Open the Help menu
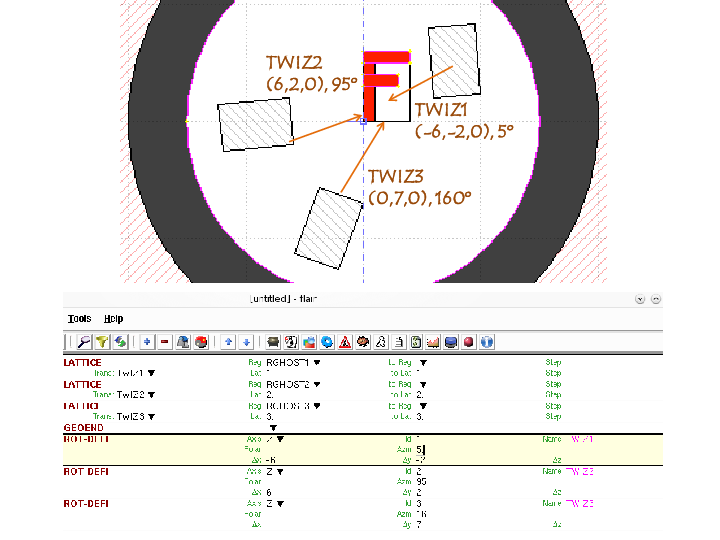 [x=113, y=319]
